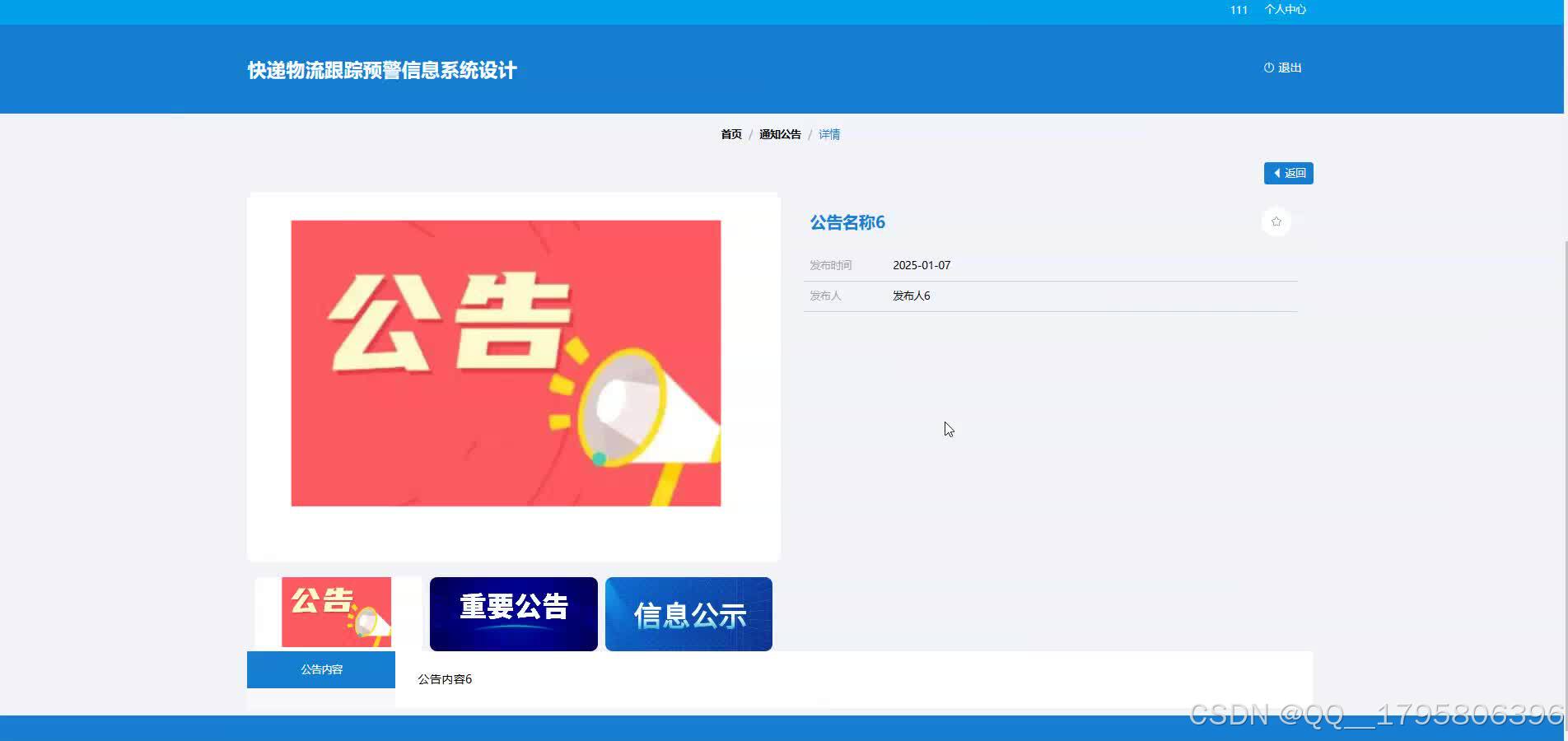Click the back arrow inside the 返回 button
Screen dimensions: 1568x741
click(x=1279, y=173)
